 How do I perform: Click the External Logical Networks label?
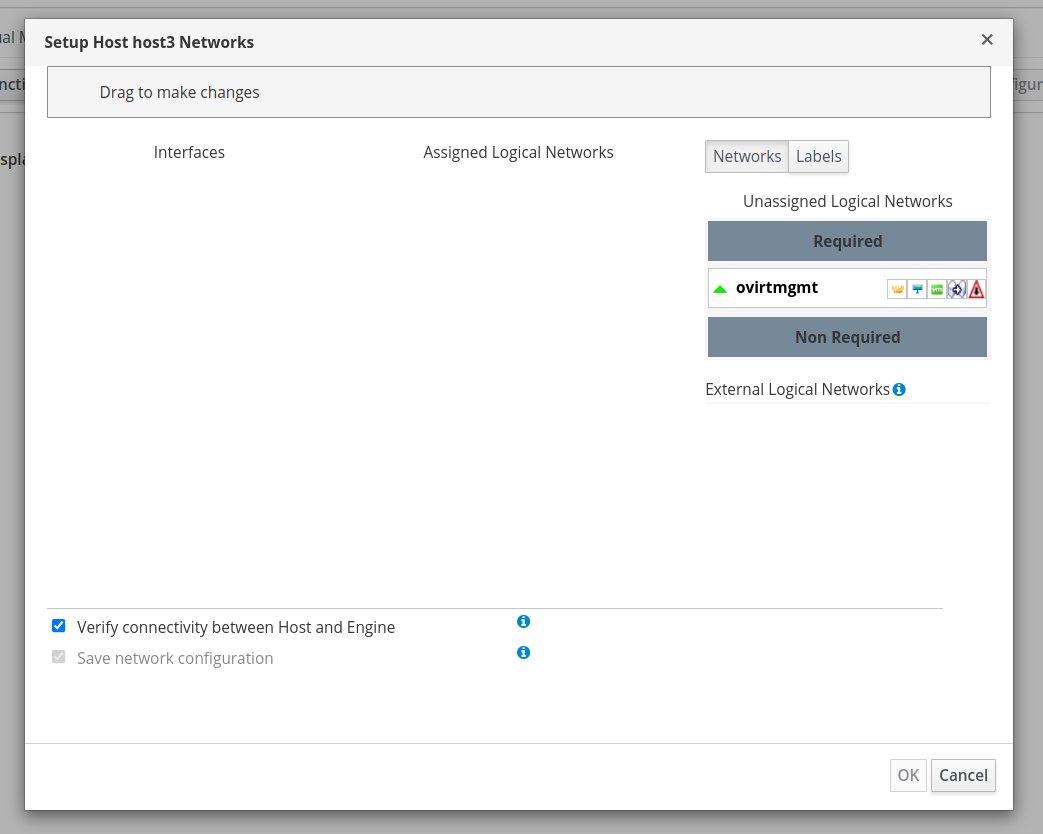[797, 389]
